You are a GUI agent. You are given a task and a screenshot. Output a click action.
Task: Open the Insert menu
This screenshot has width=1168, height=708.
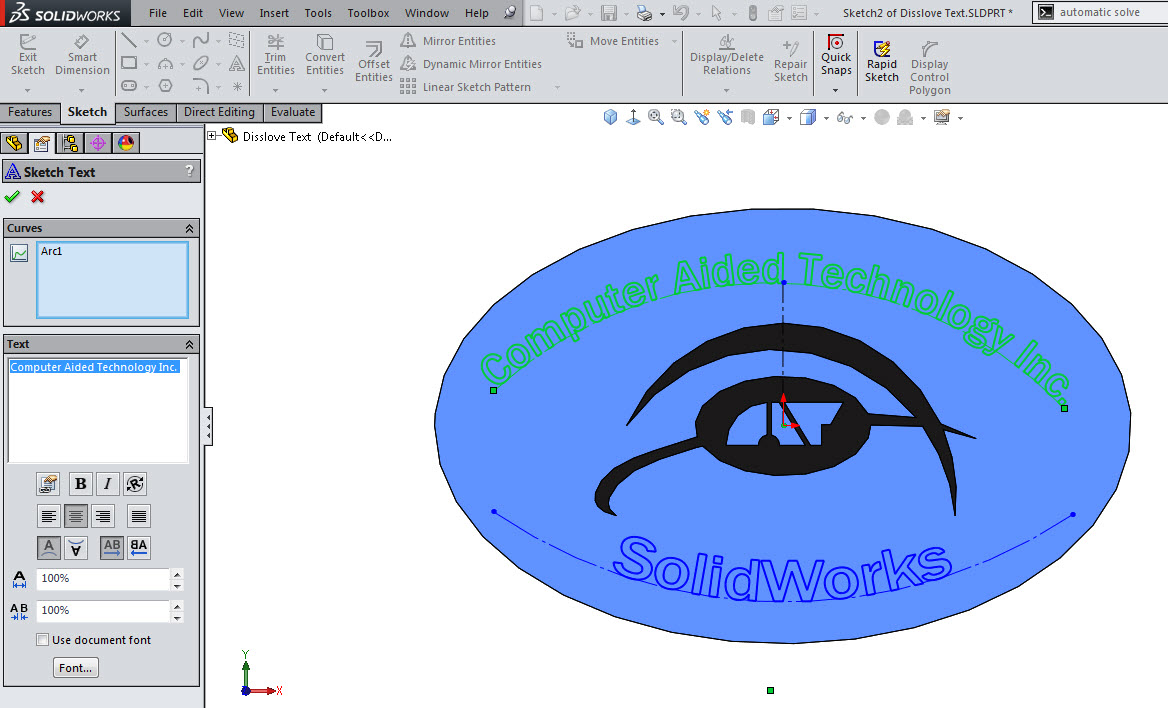274,13
